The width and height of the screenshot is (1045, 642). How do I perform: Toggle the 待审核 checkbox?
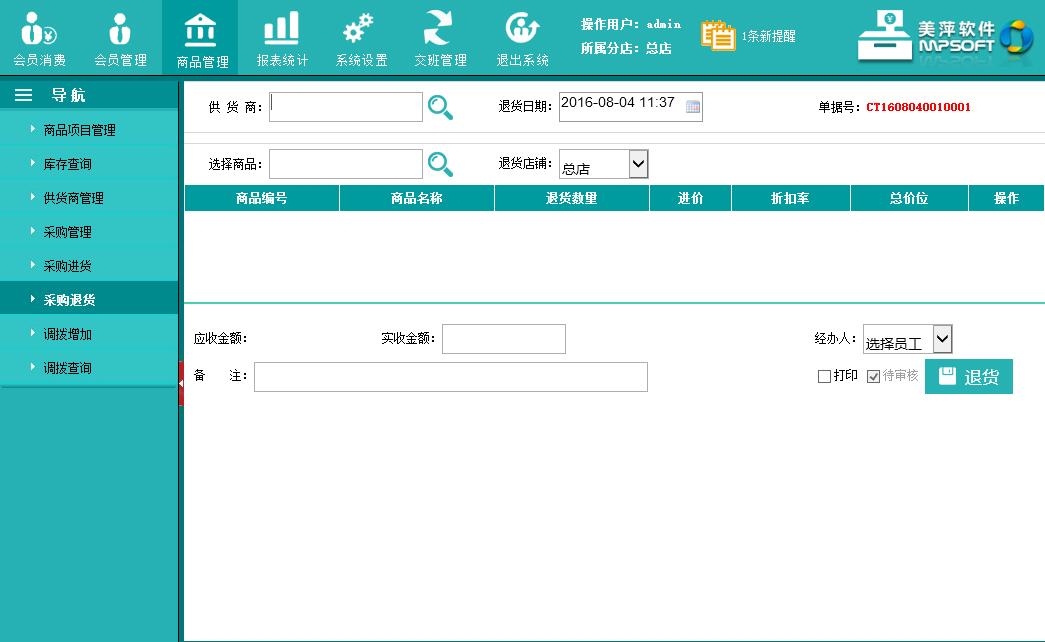[873, 377]
